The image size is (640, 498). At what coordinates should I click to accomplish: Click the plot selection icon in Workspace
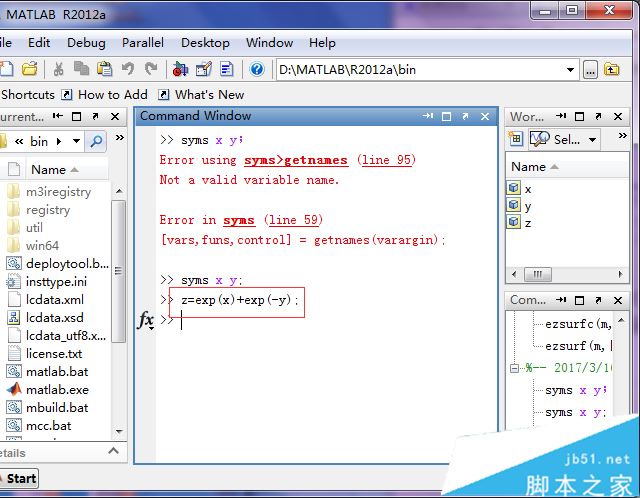pos(539,139)
